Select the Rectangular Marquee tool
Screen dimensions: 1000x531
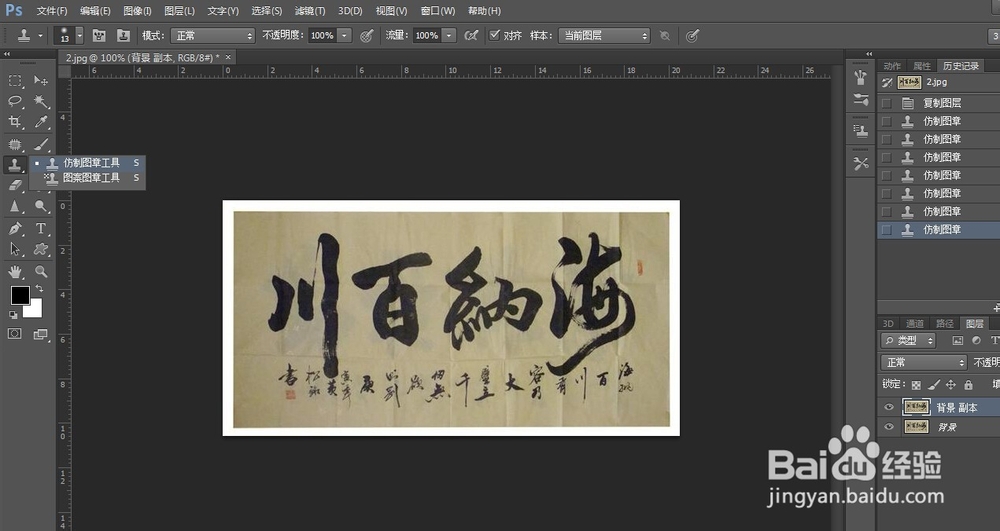click(15, 80)
